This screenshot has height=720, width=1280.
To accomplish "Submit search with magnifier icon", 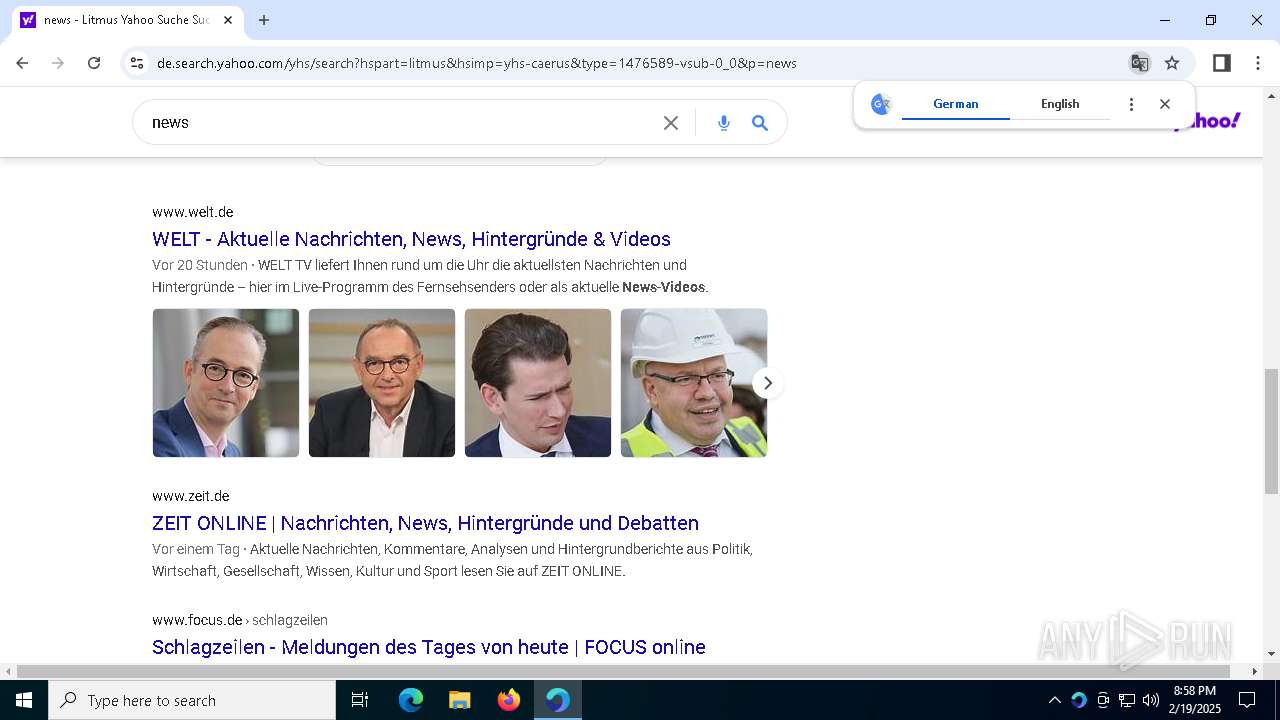I will point(760,123).
